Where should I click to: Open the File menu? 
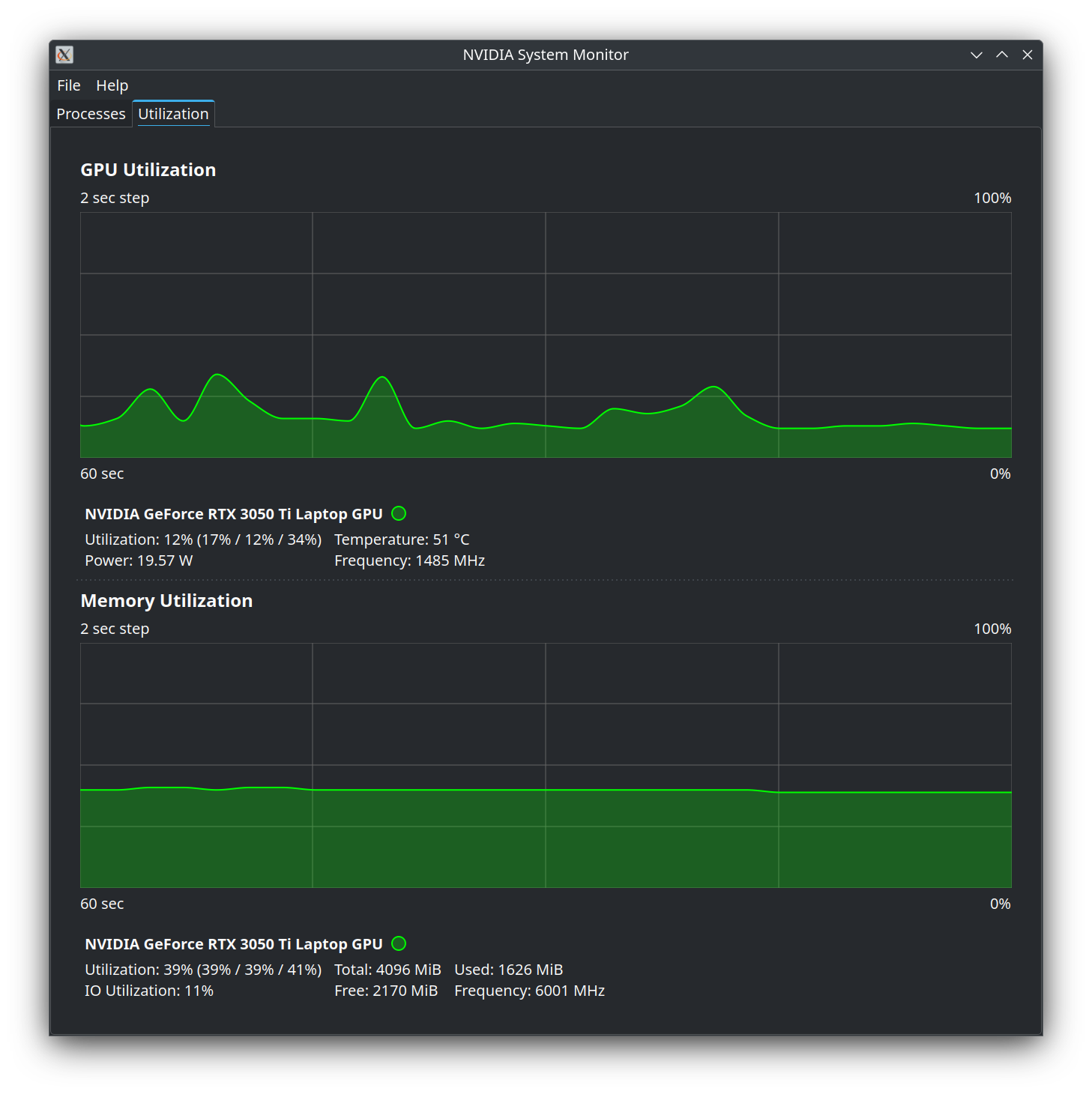pos(69,85)
